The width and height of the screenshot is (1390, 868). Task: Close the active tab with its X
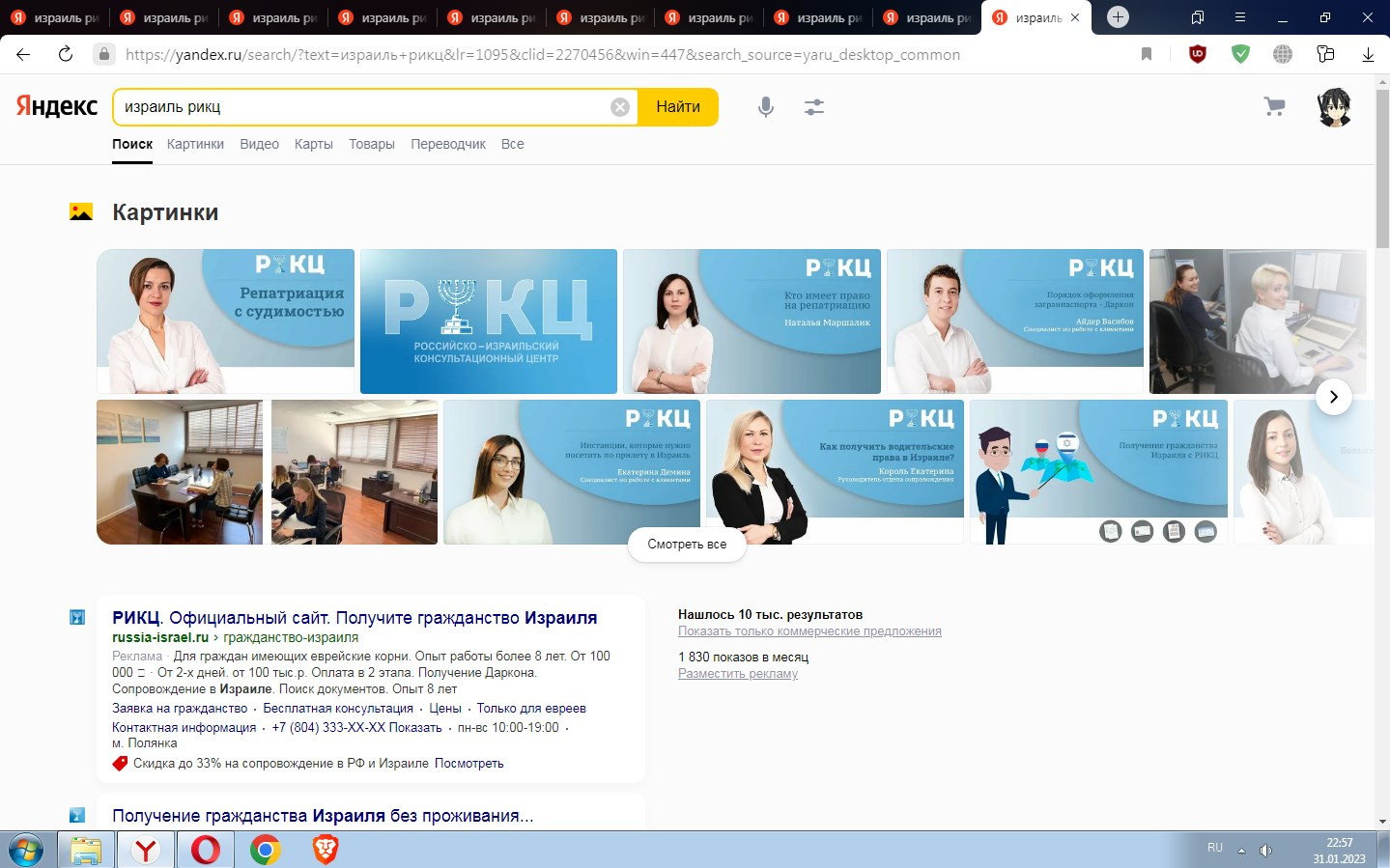tap(1075, 17)
